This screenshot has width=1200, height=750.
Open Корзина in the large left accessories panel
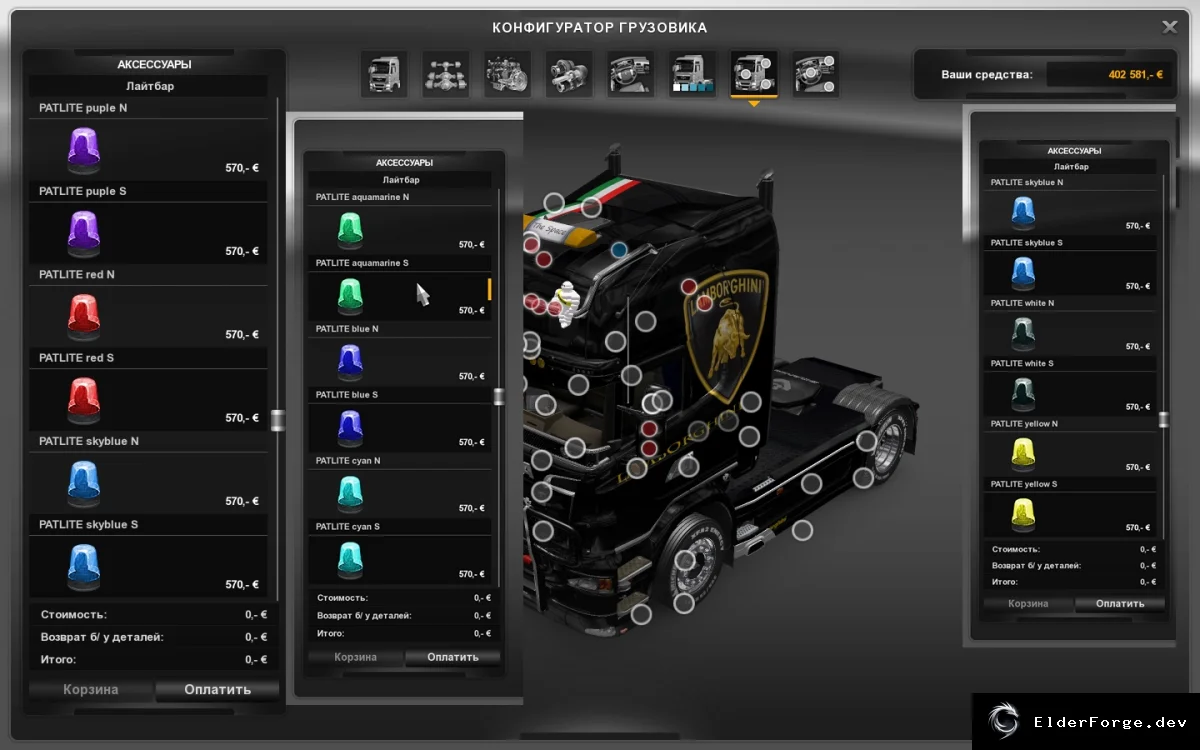click(91, 689)
